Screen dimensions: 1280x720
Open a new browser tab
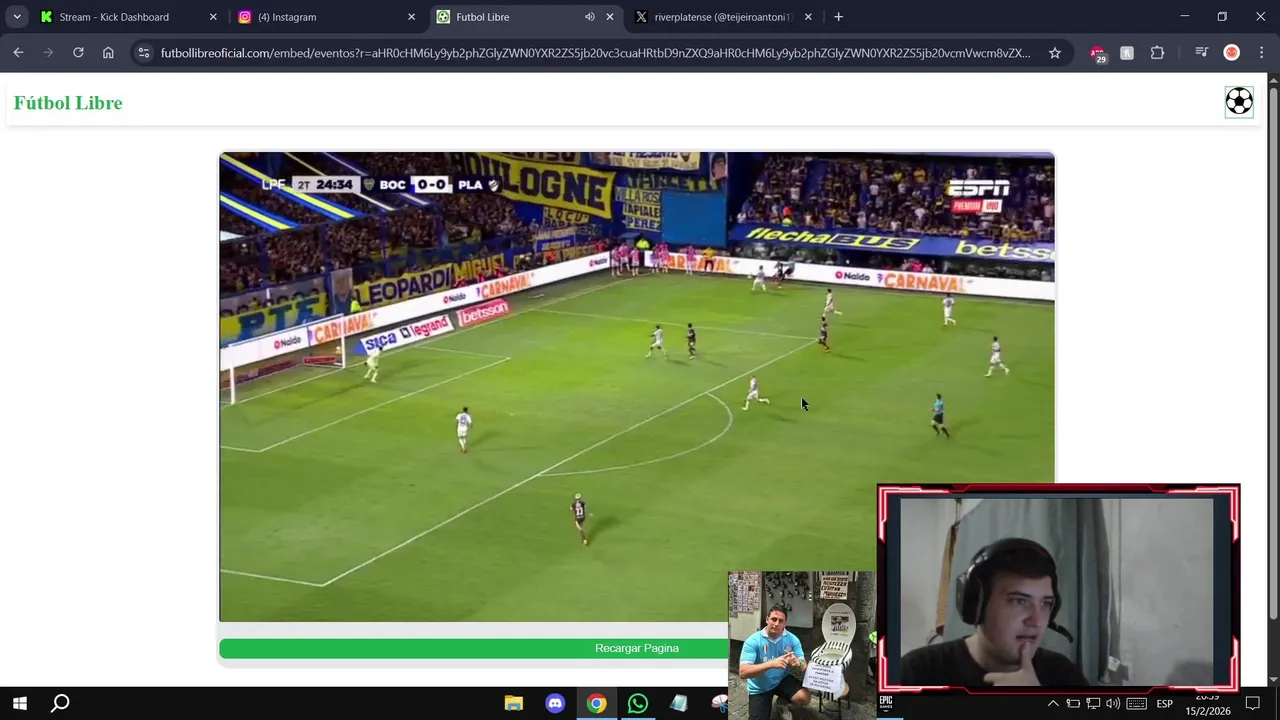click(838, 17)
